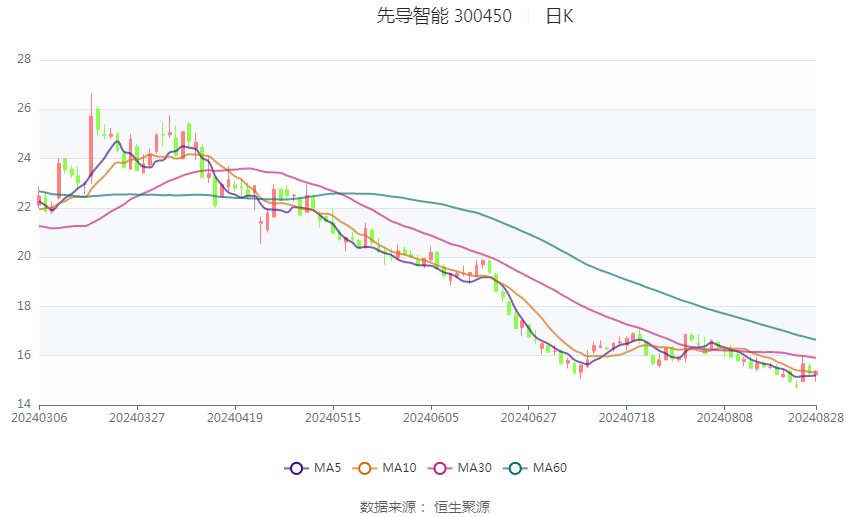Click x-axis date label 20240515
This screenshot has height=517, width=850.
coord(333,418)
